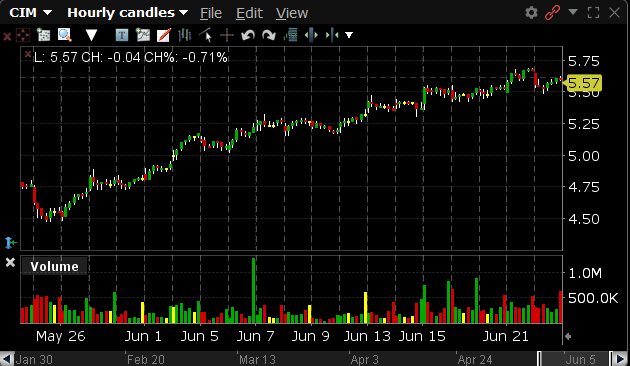Select the magnifying glass zoom tool
Image resolution: width=630 pixels, height=366 pixels.
click(65, 35)
